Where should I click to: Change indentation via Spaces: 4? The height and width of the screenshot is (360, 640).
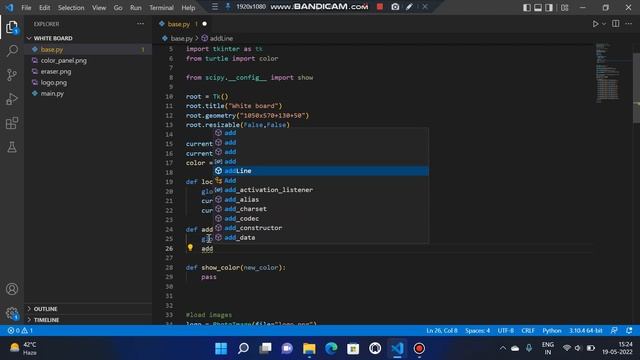point(477,331)
